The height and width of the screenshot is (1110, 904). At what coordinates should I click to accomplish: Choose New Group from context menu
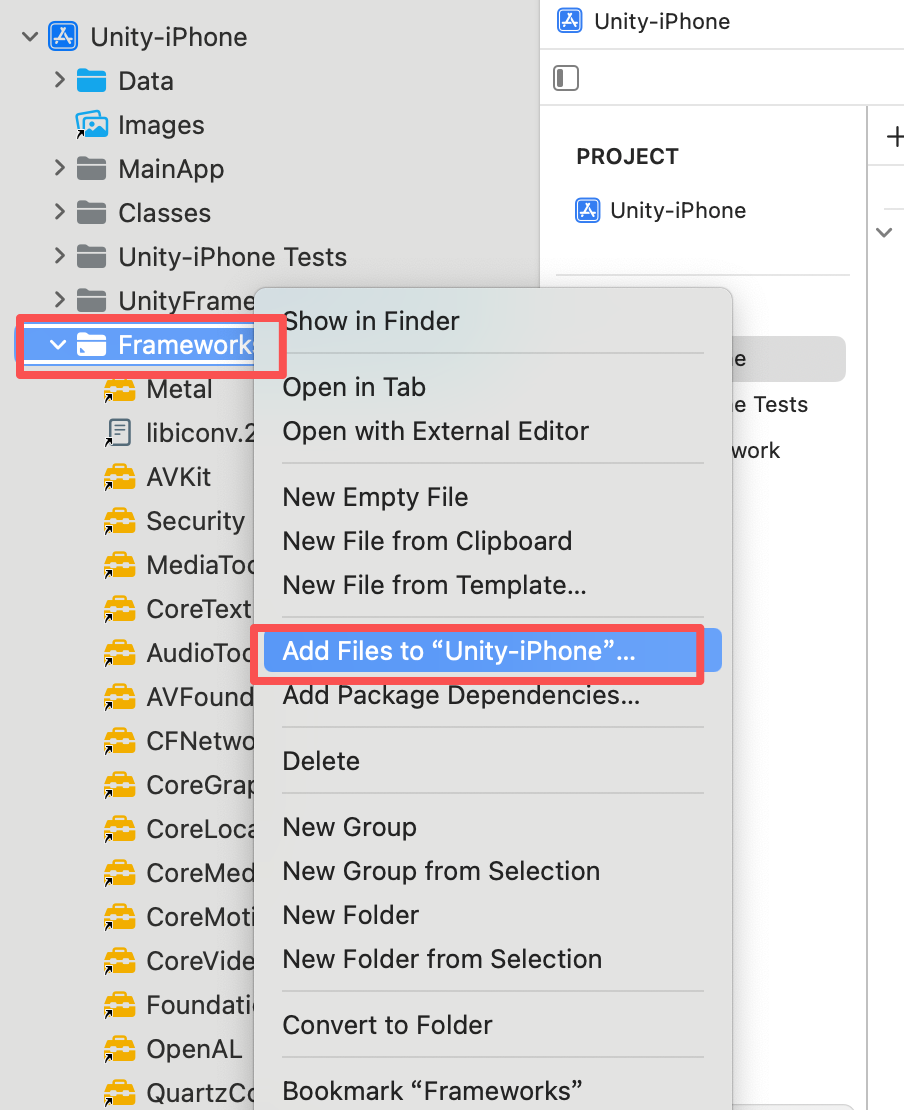point(349,827)
